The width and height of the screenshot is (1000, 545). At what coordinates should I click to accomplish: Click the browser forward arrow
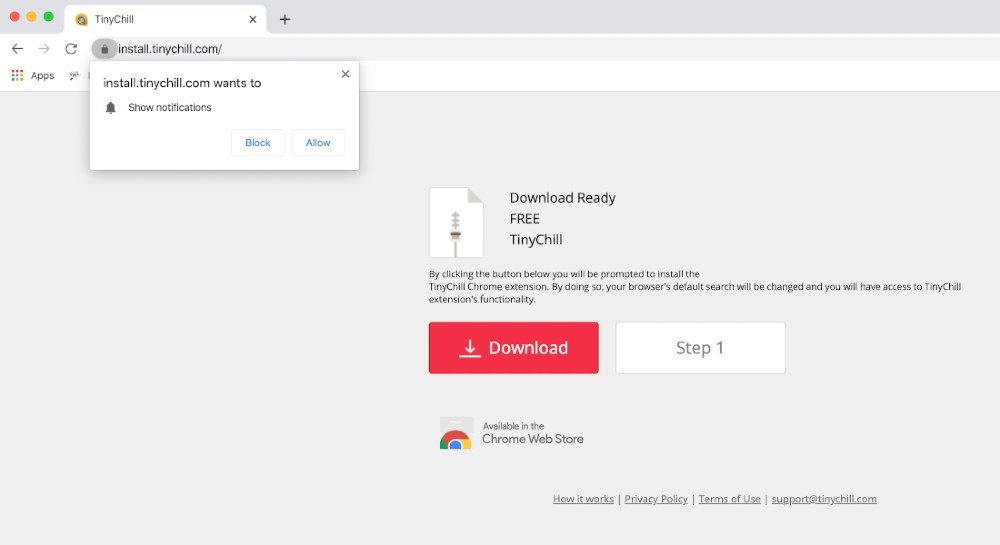click(x=44, y=49)
